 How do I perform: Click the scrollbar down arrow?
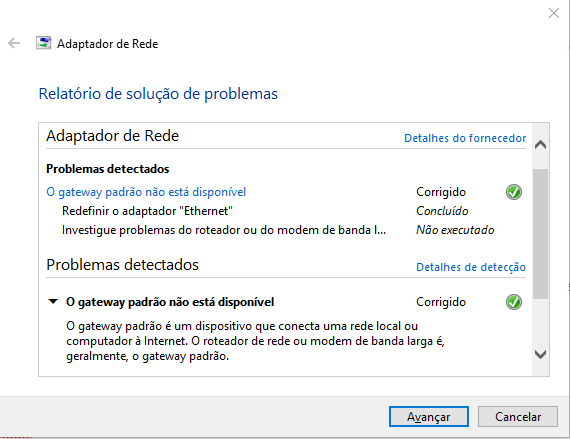tap(541, 354)
